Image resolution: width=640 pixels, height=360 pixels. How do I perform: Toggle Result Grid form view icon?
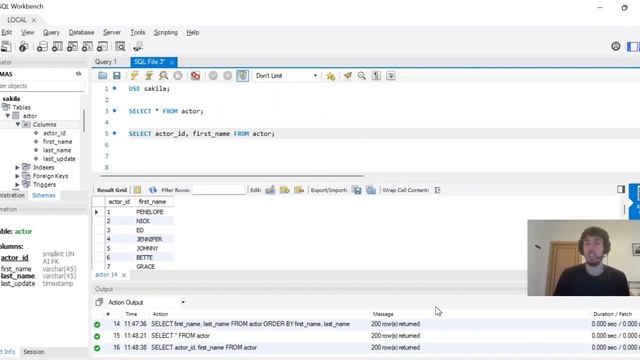click(138, 190)
